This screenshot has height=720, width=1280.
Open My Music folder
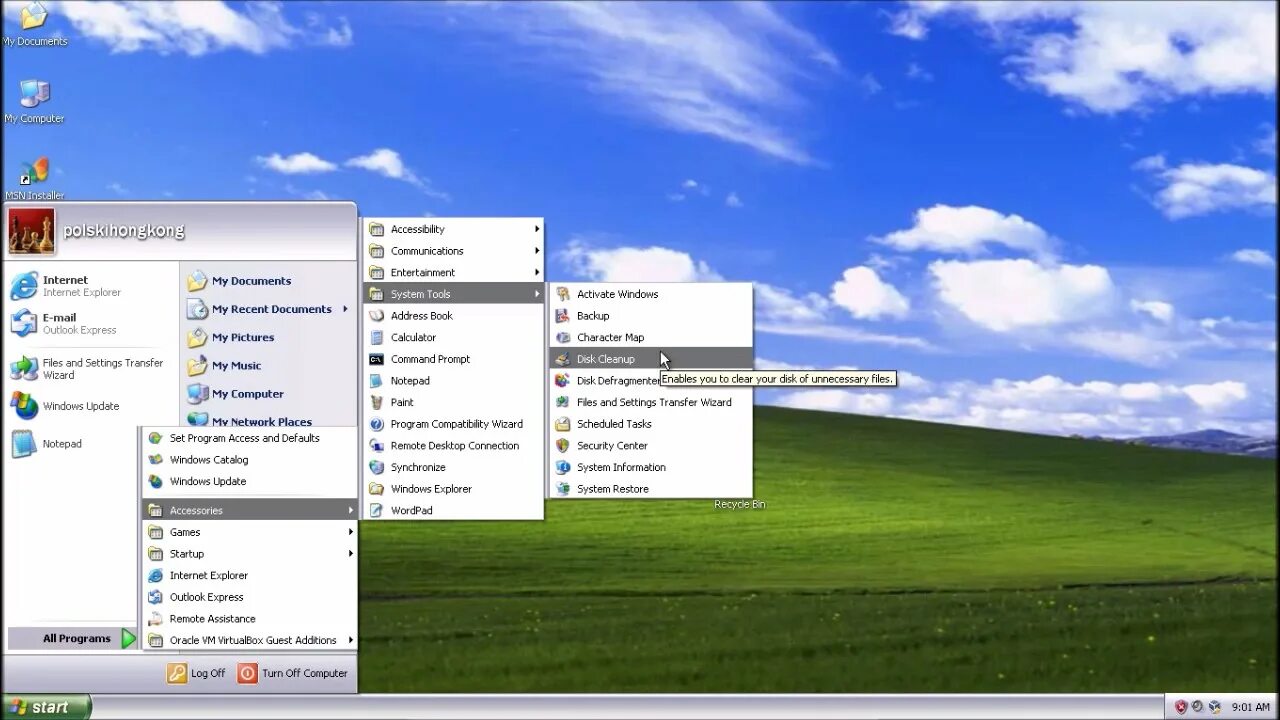(x=268, y=365)
